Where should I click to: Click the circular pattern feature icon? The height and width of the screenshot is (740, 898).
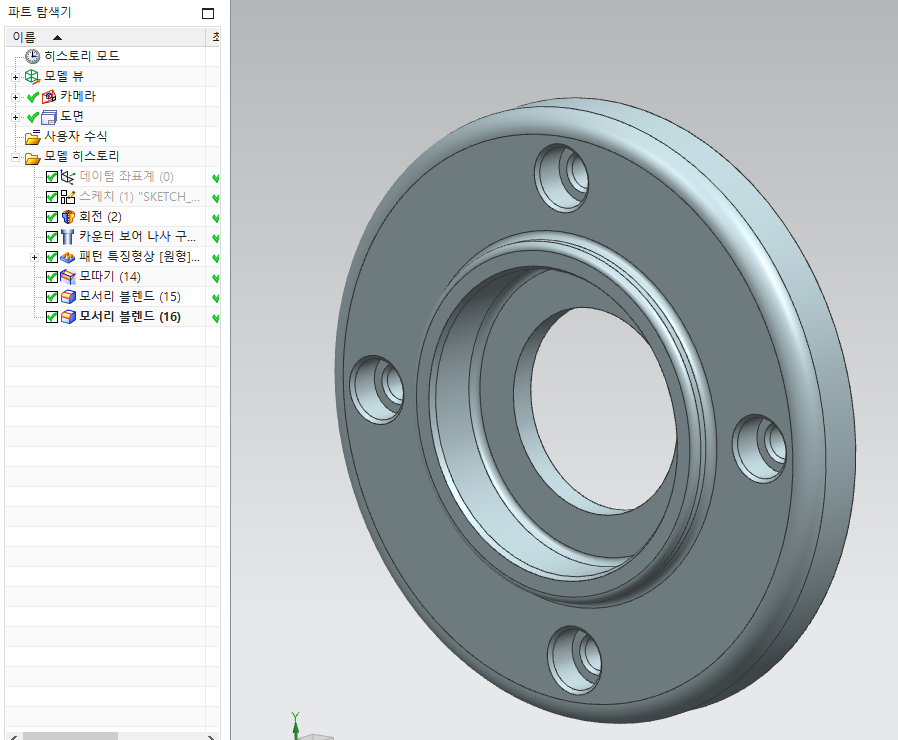click(68, 257)
